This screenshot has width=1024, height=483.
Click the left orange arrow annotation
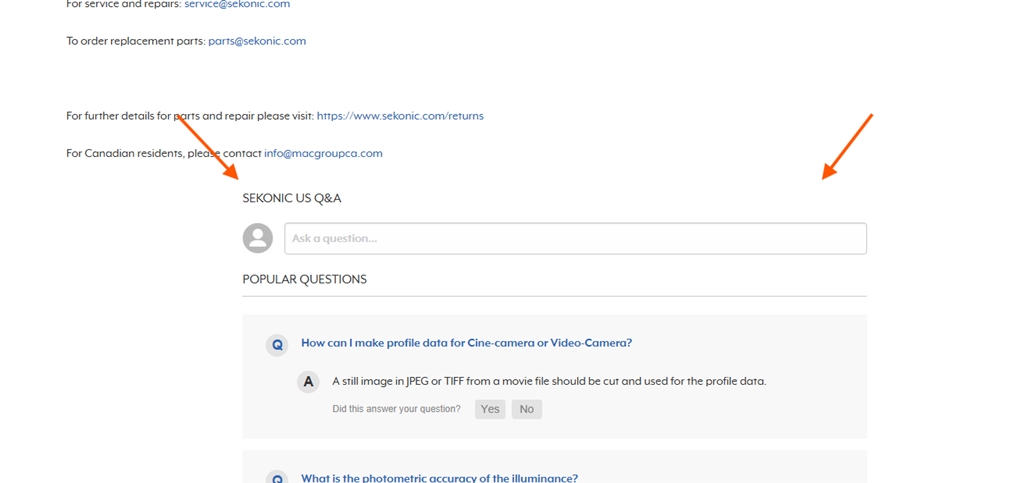[208, 147]
